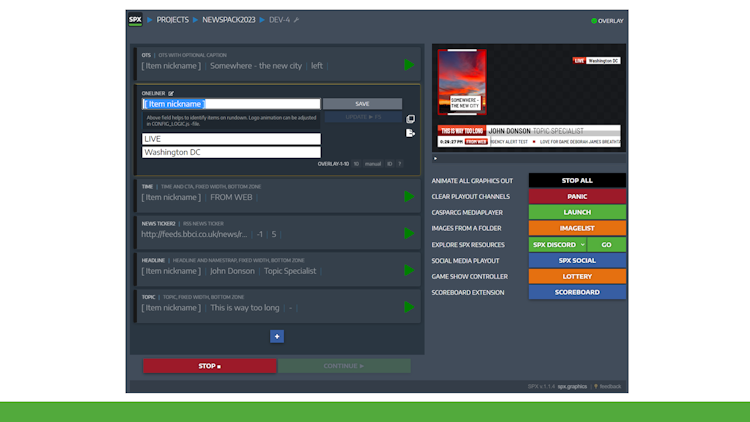Screen dimensions: 750x422
Task: Click the question mark help badge
Action: (x=399, y=163)
